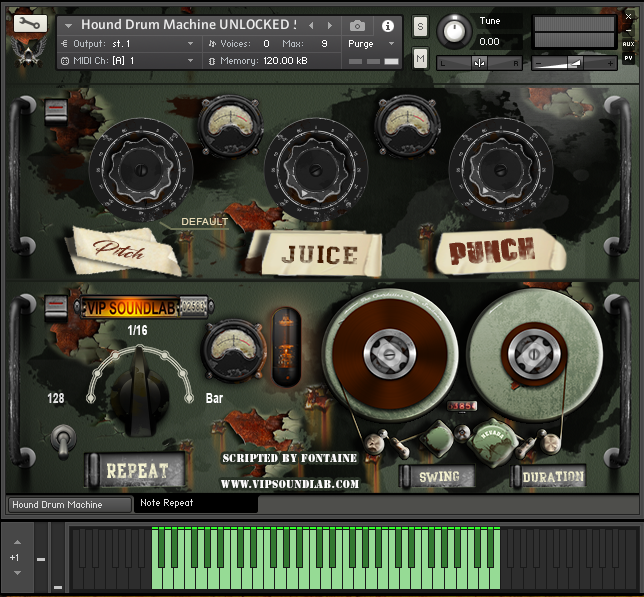Click the NEVADA round knob
This screenshot has height=597, width=644.
[492, 441]
